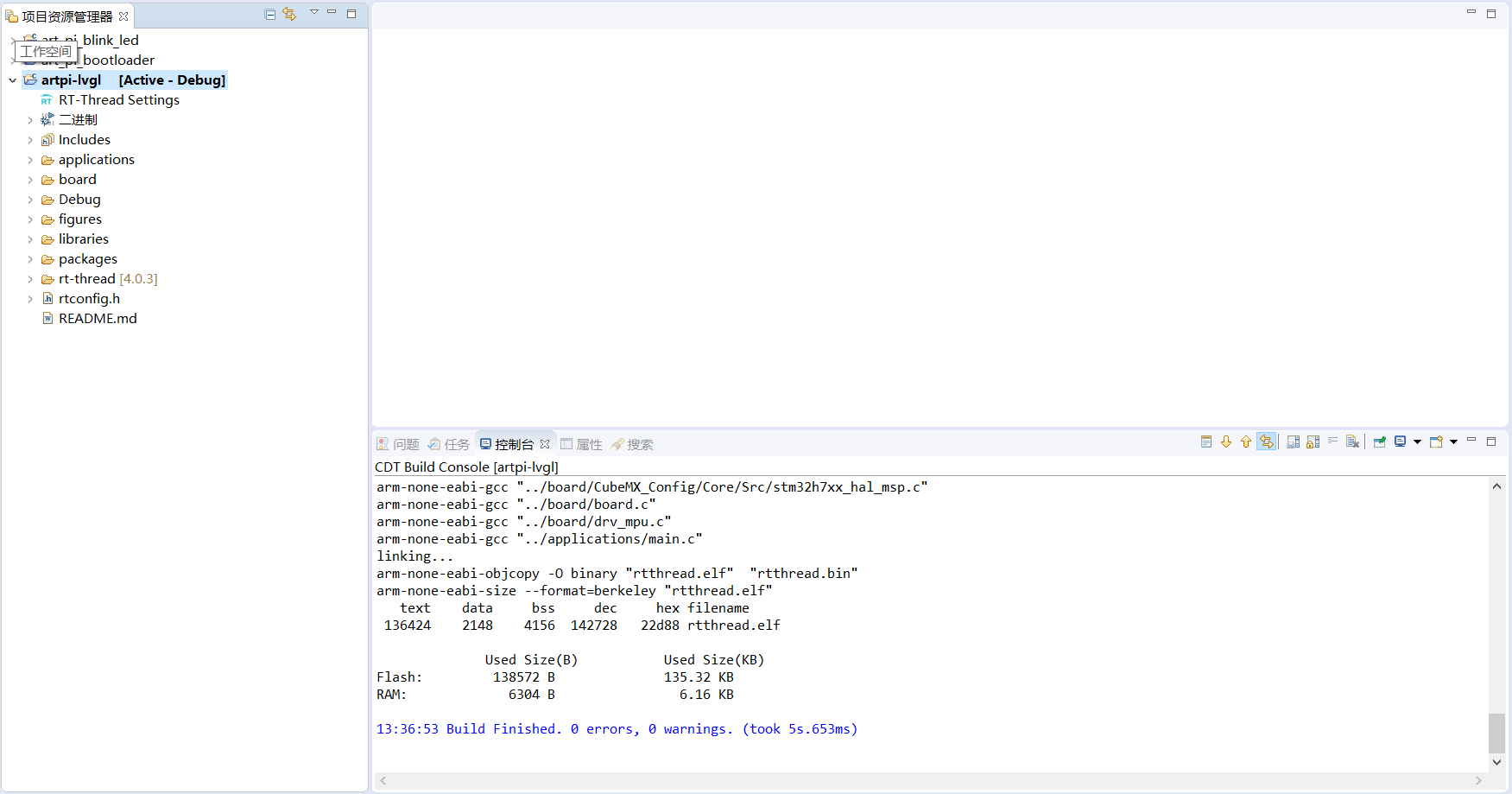
Task: Select the art_pi_bootloader project
Action: tap(98, 60)
